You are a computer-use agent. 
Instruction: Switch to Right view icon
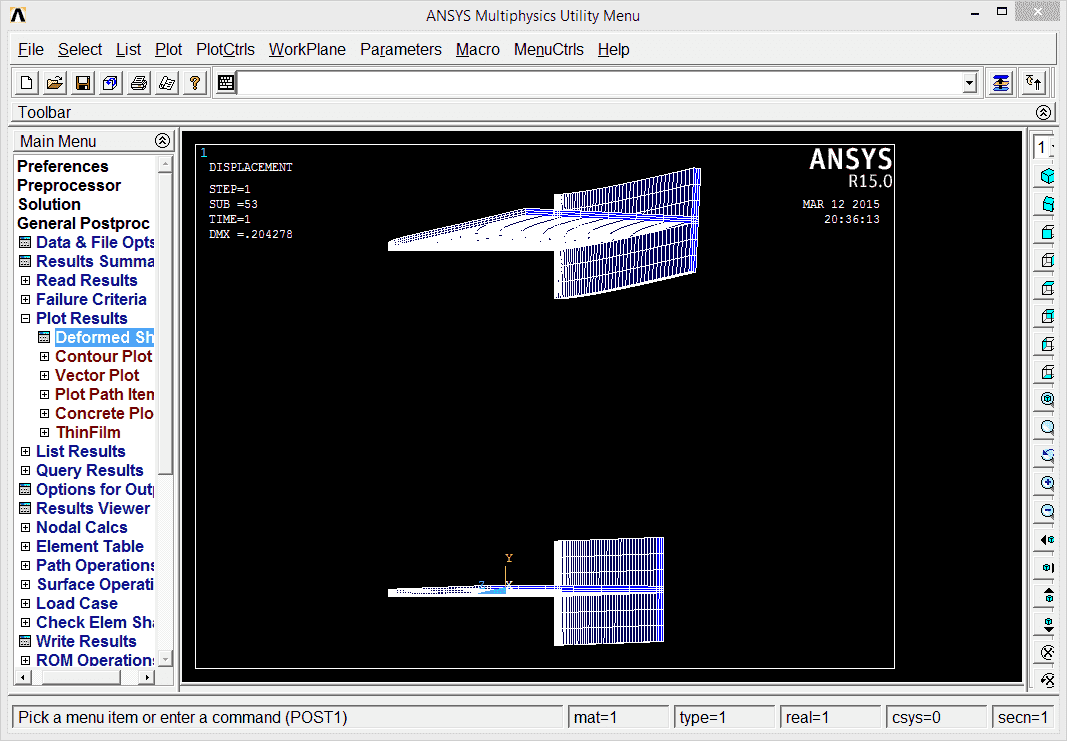(x=1047, y=259)
